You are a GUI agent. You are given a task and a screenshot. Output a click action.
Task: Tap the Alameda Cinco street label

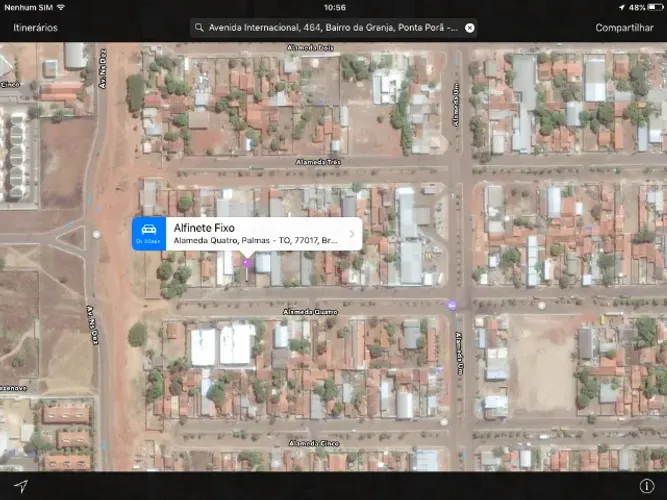[314, 443]
